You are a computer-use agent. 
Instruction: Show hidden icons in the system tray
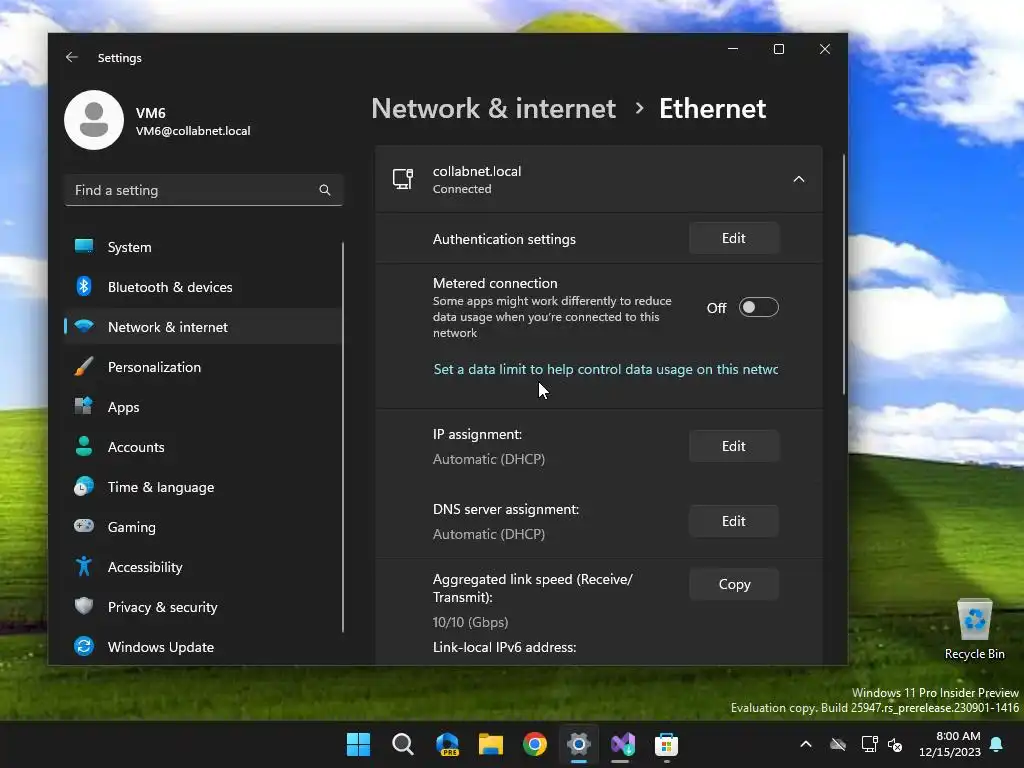coord(806,744)
